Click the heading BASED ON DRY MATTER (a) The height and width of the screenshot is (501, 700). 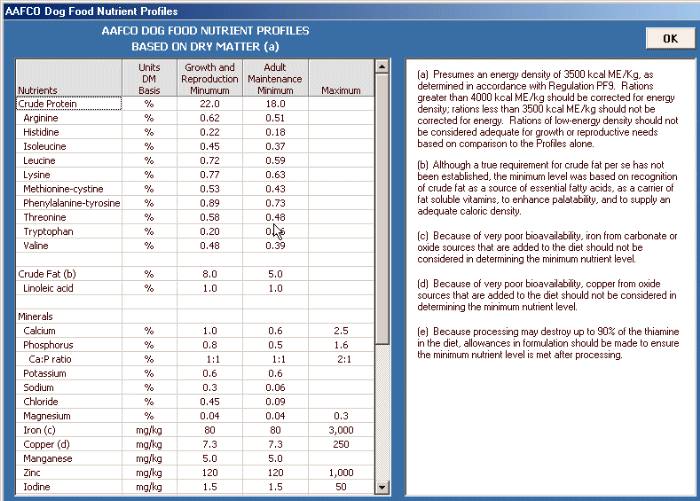(205, 46)
